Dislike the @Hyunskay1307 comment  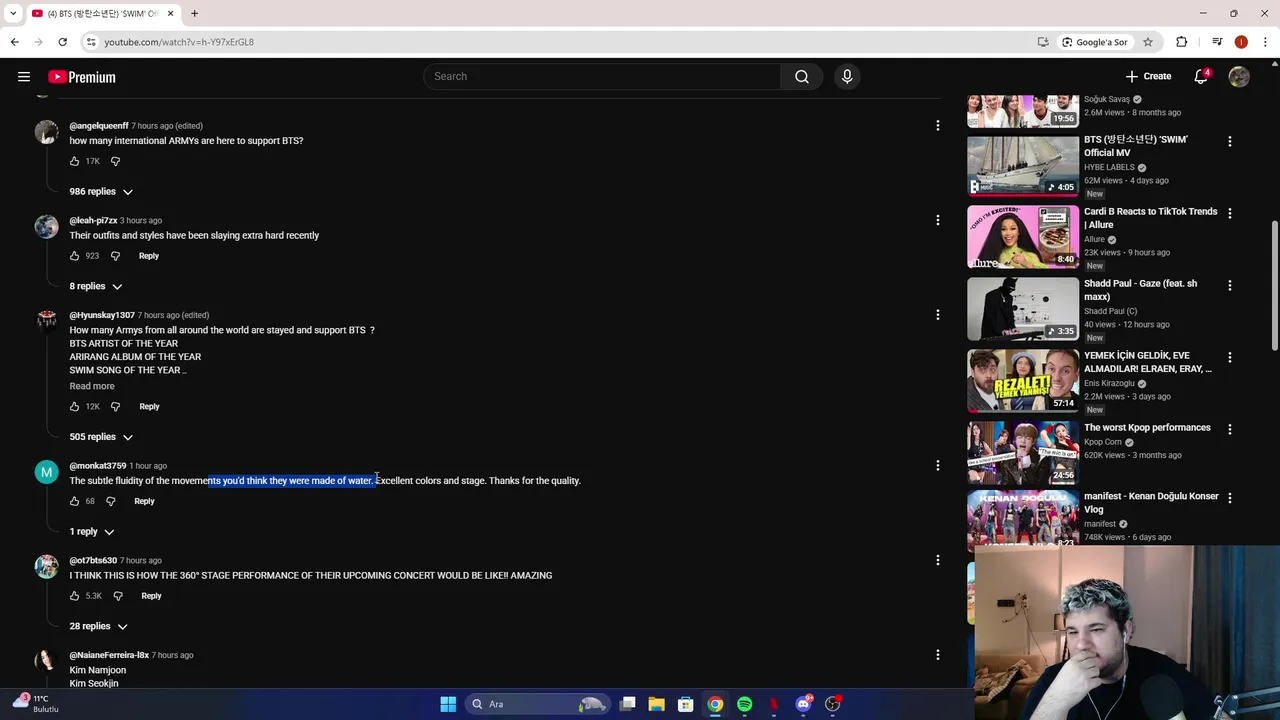coord(115,407)
